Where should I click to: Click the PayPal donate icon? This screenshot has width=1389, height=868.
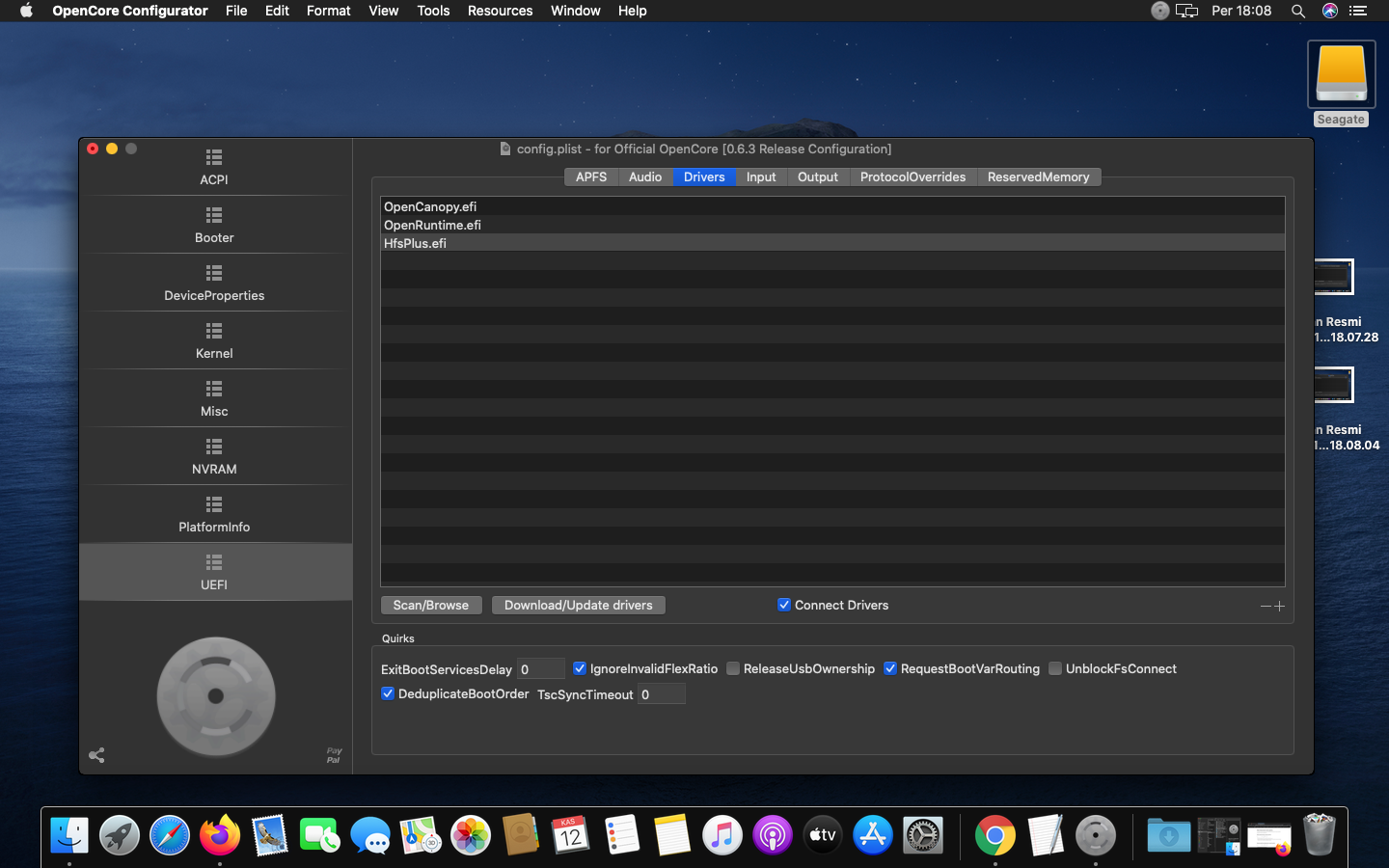point(334,755)
